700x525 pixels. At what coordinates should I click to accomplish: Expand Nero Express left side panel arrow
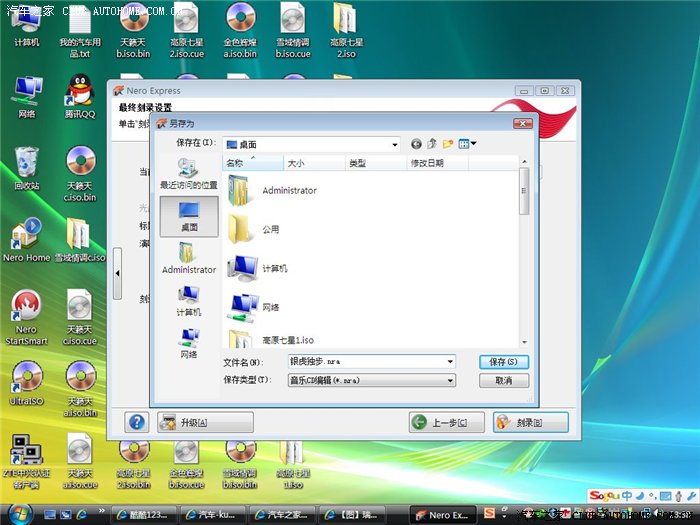(x=117, y=273)
